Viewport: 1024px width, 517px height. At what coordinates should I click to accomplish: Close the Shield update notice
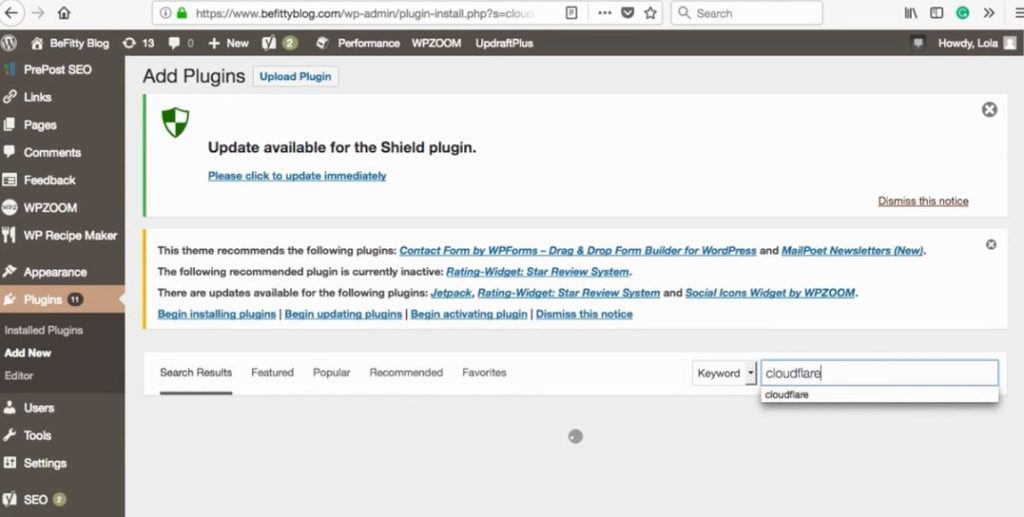pyautogui.click(x=989, y=110)
